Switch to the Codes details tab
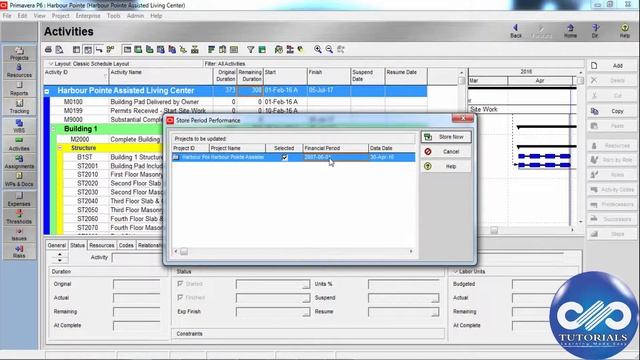This screenshot has width=640, height=360. pos(126,245)
